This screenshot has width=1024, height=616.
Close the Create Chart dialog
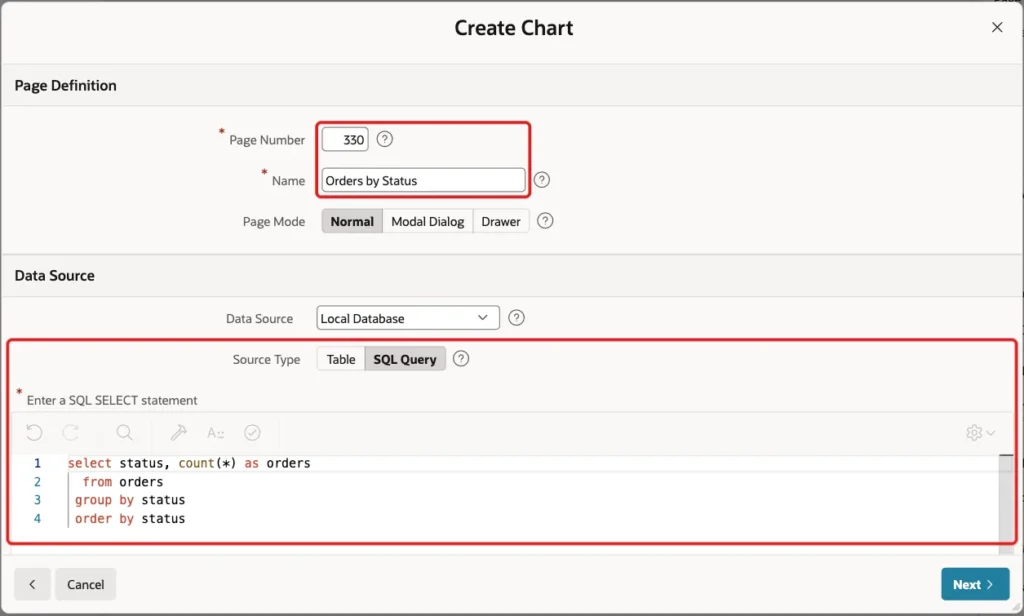[997, 27]
